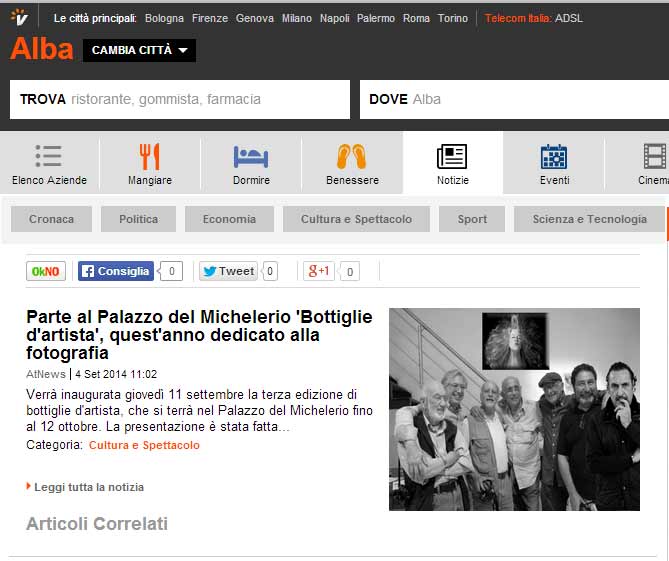Screen dimensions: 669x561
Task: Select the Politica news tab
Action: tap(138, 219)
